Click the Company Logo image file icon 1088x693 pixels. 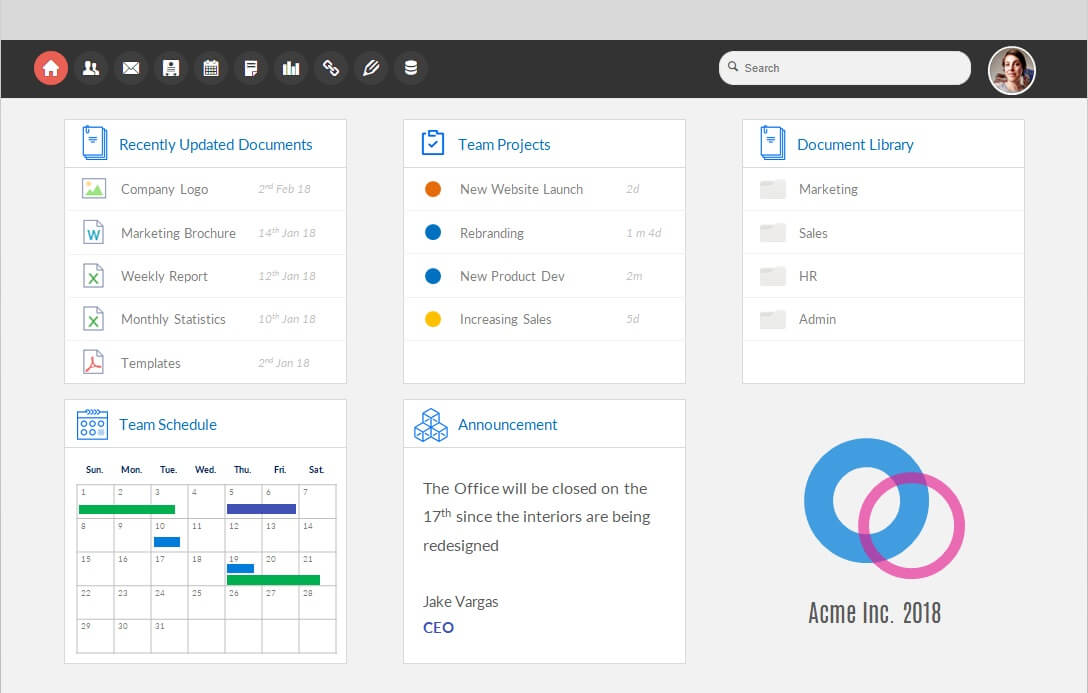(94, 189)
